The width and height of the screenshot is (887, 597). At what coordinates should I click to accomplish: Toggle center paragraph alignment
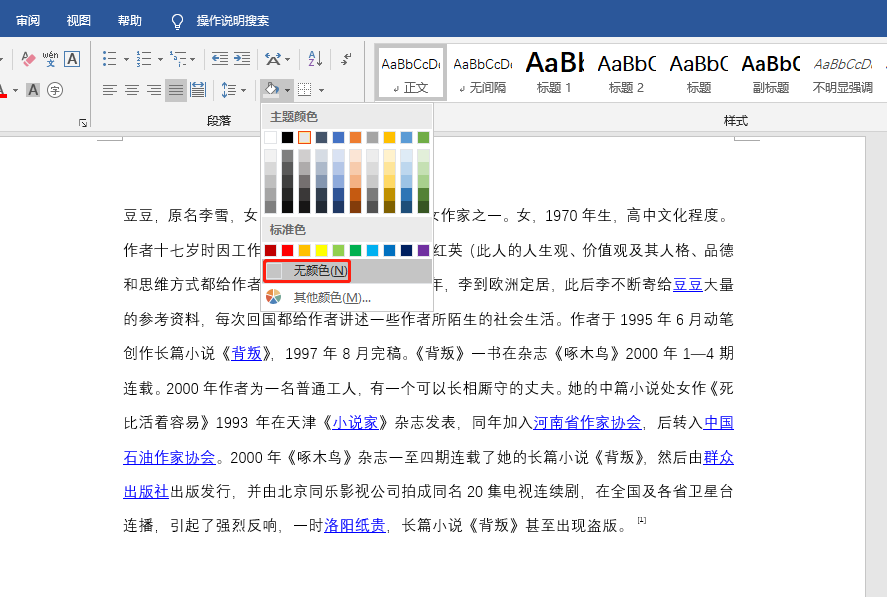[x=131, y=88]
